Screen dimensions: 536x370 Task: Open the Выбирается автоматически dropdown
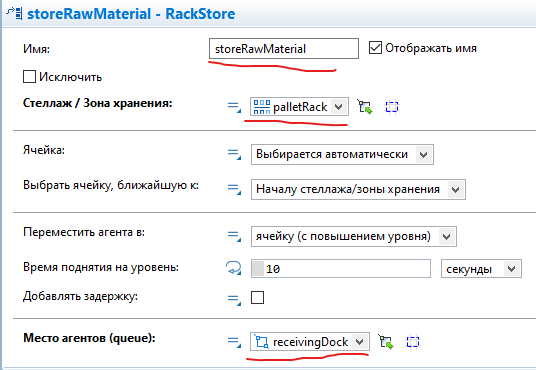tap(342, 155)
